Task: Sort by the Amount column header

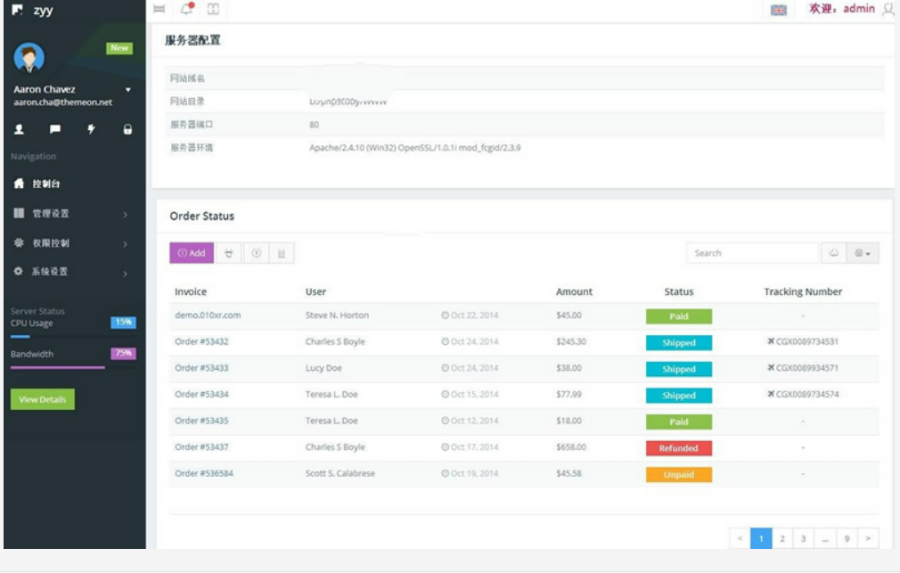Action: tap(574, 292)
